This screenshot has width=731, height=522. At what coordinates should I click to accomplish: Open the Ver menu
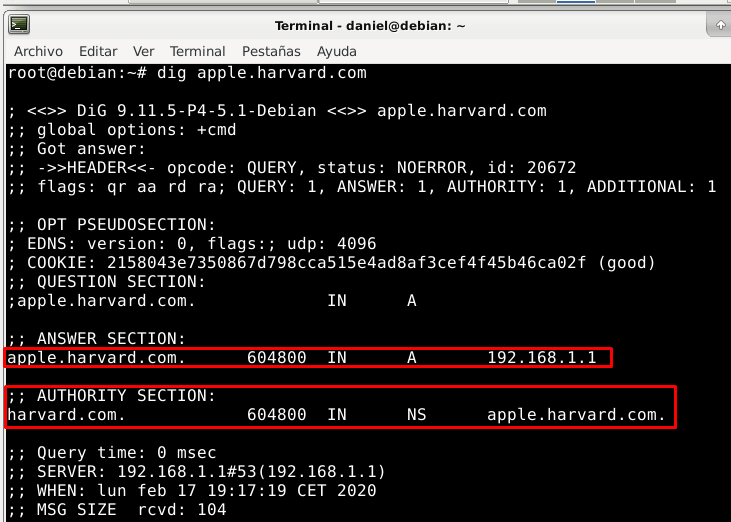click(144, 51)
